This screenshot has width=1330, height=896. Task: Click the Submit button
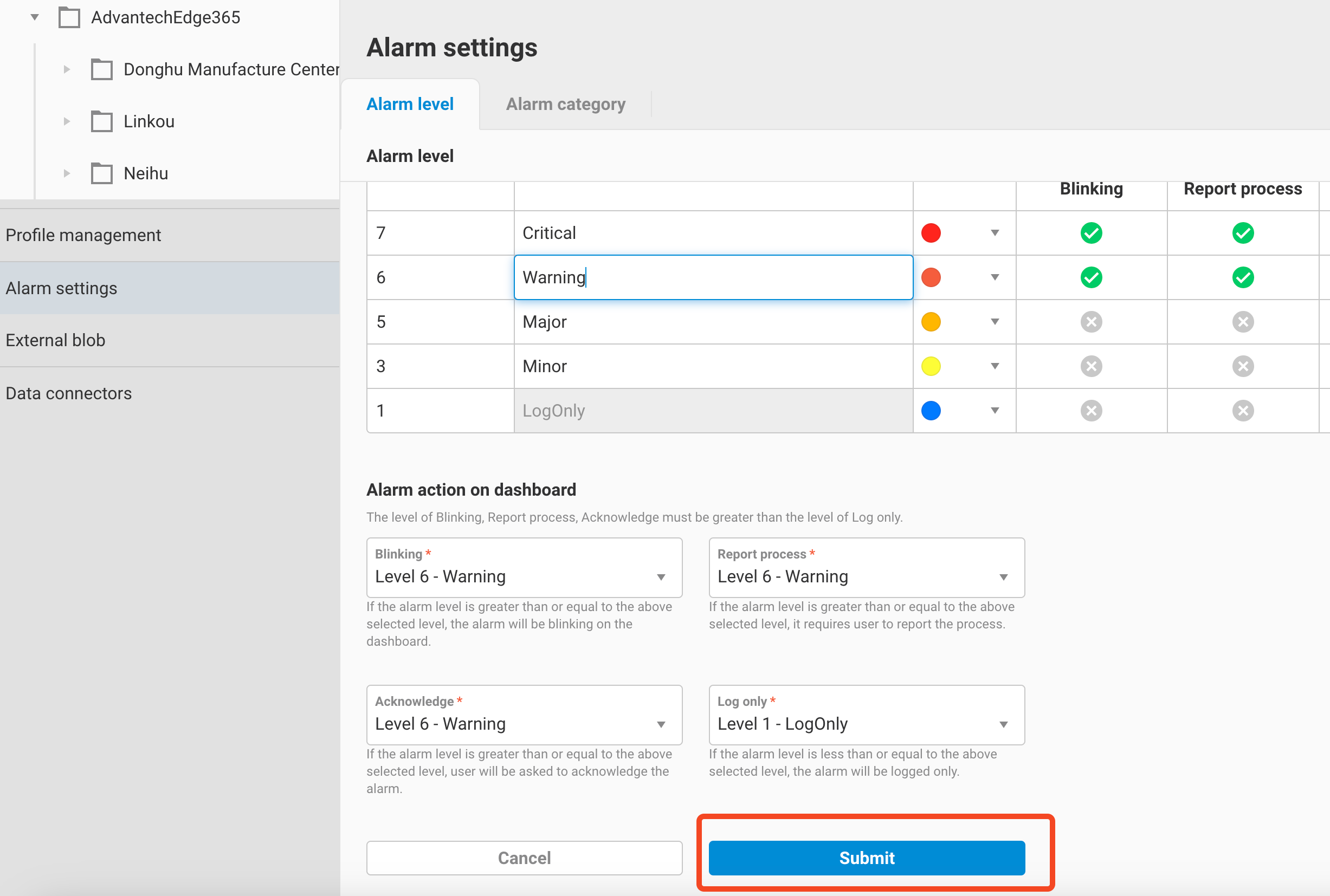(866, 857)
